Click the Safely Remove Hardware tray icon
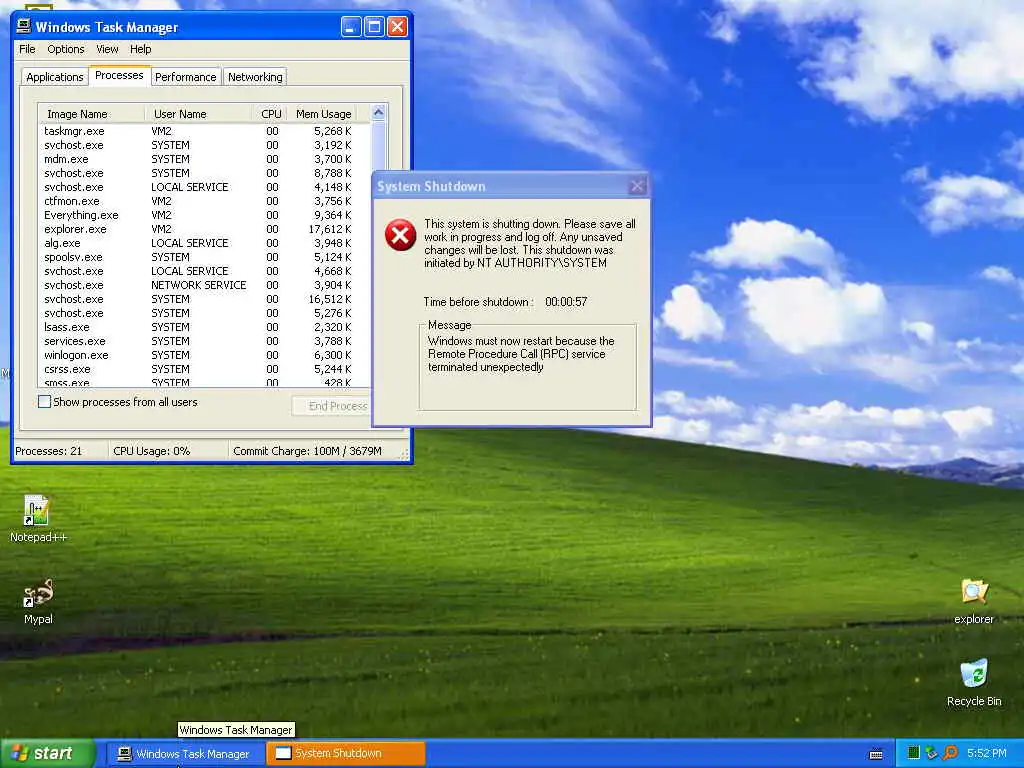The height and width of the screenshot is (768, 1024). (931, 753)
